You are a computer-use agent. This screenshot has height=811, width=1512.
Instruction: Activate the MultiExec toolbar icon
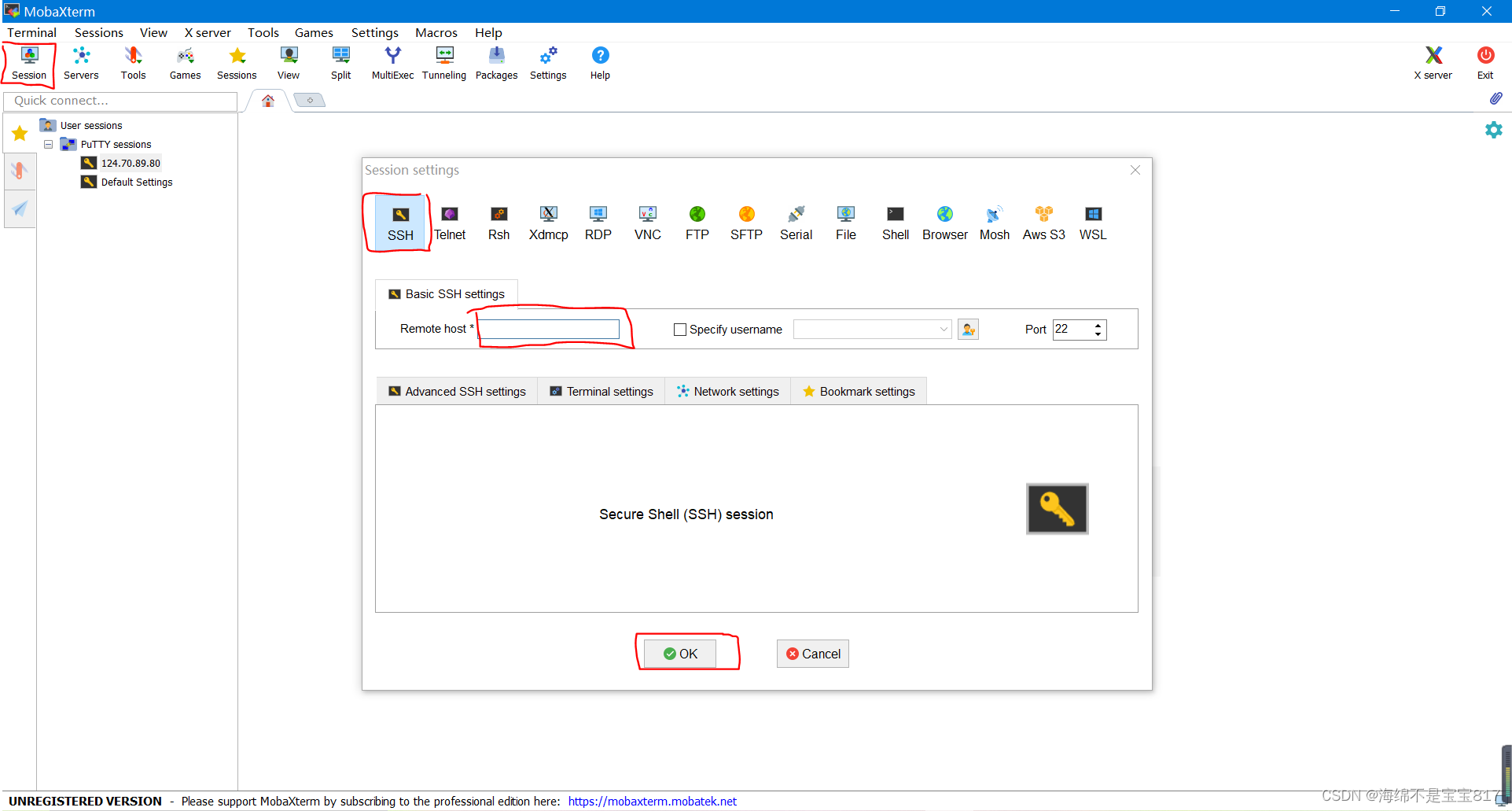click(x=392, y=63)
